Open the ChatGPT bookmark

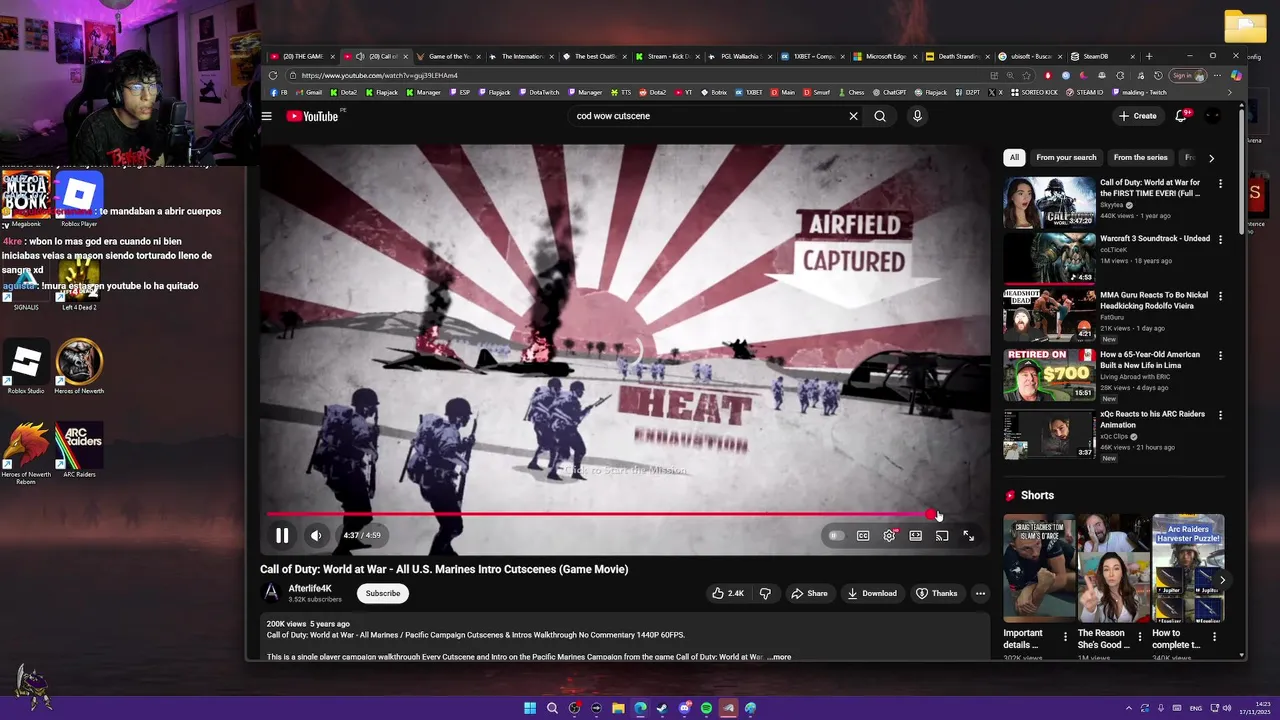pos(888,92)
